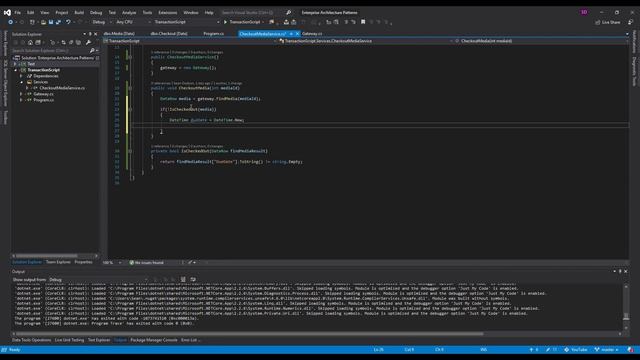Click the Navigate Backward toolbar icon
This screenshot has width=640, height=360.
(x=11, y=22)
